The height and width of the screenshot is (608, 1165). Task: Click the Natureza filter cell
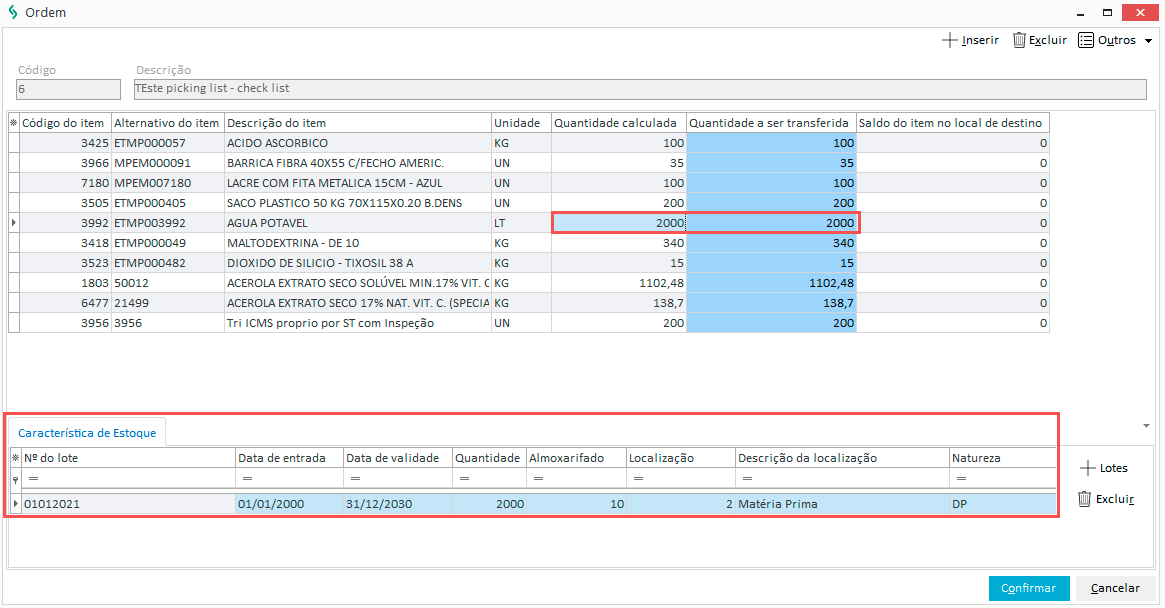1002,479
